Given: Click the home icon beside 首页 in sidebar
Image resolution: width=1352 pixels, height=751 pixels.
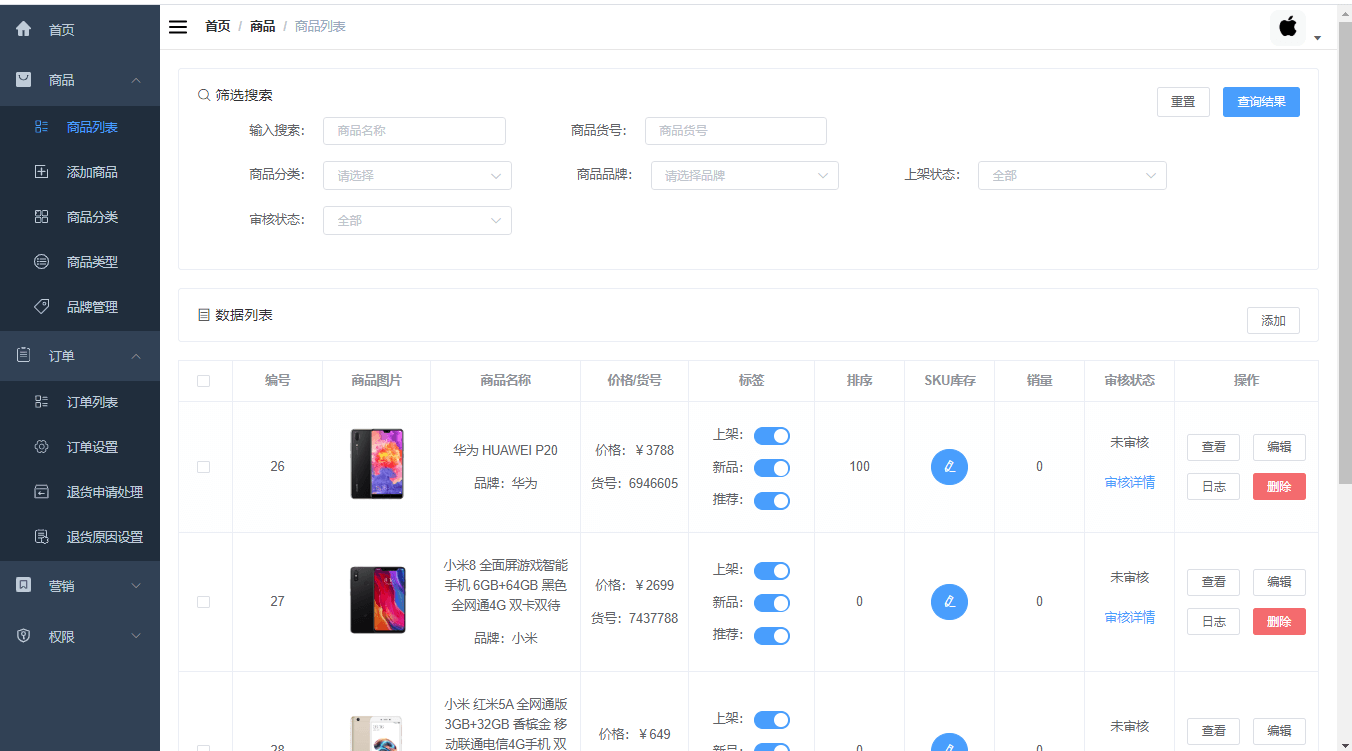Looking at the screenshot, I should [x=23, y=29].
